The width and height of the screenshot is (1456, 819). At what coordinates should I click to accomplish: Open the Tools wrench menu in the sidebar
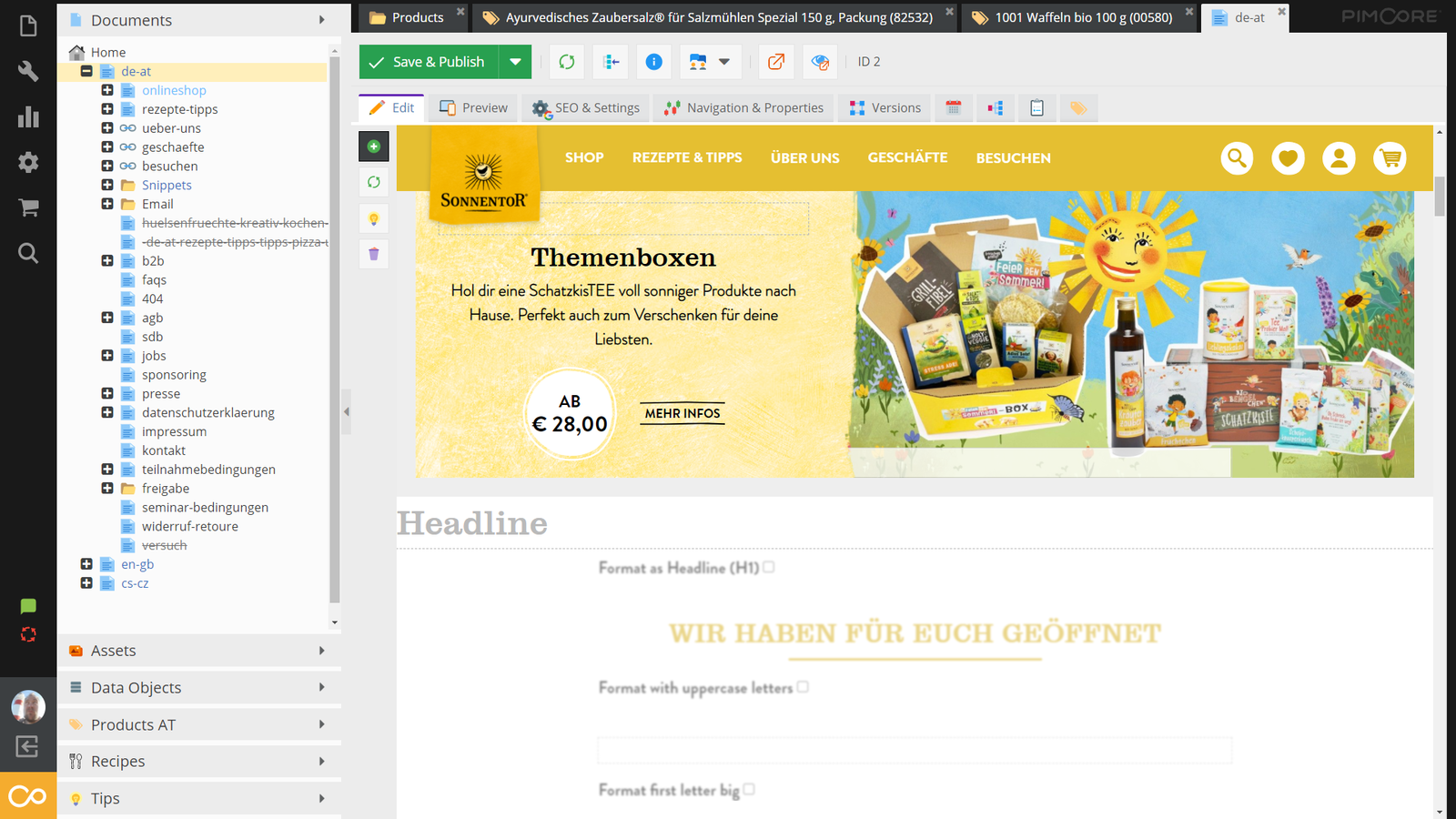(x=28, y=71)
